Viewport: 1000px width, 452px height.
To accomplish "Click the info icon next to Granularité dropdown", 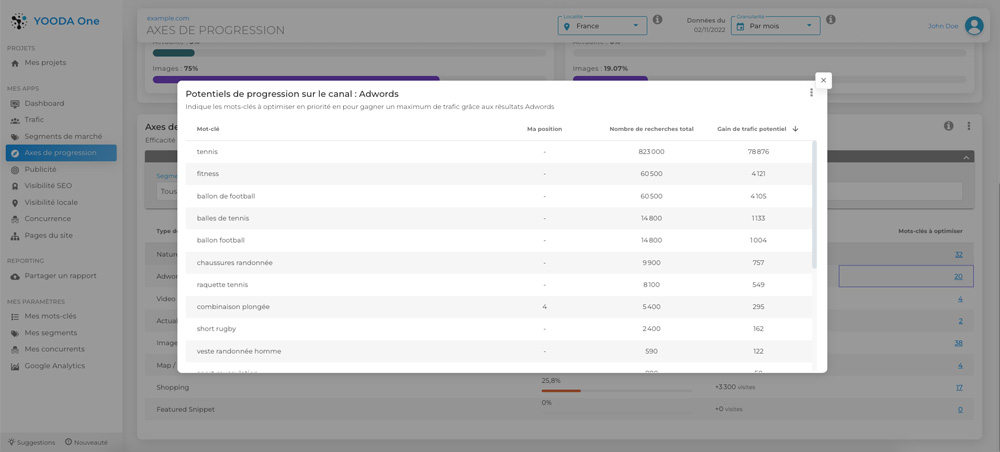I will [831, 20].
